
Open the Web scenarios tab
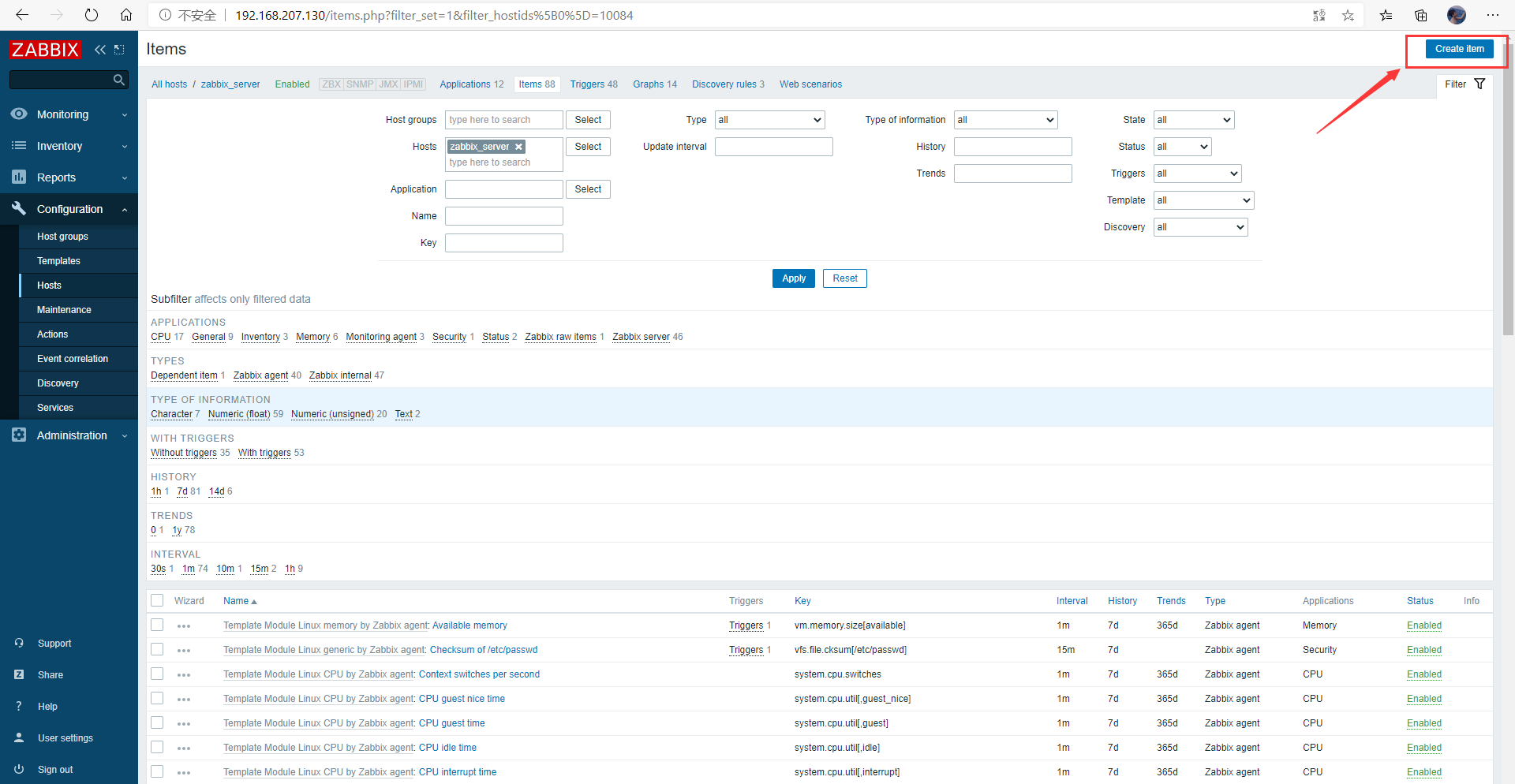(810, 84)
